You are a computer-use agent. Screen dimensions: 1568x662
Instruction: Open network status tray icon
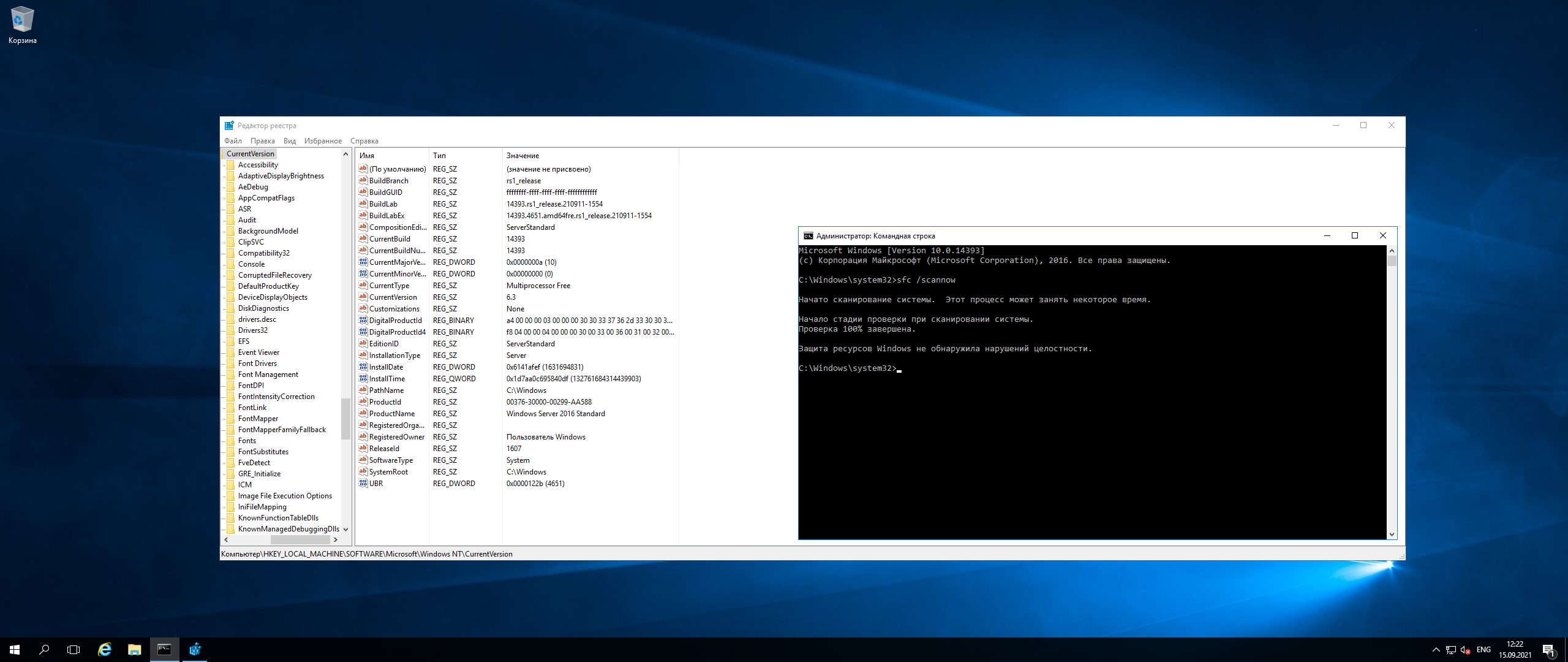1450,650
